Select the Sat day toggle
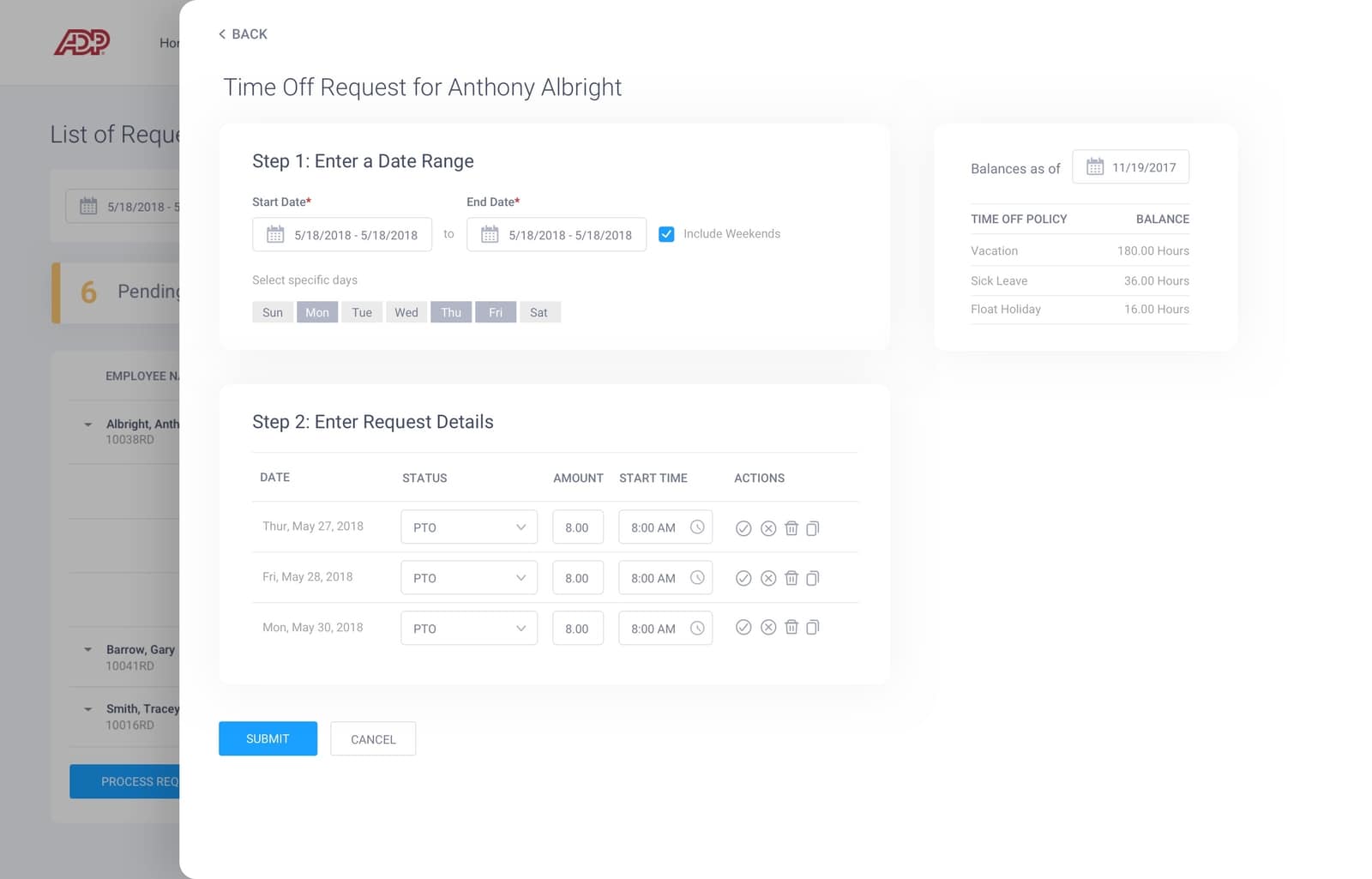This screenshot has width=1372, height=879. click(x=539, y=311)
